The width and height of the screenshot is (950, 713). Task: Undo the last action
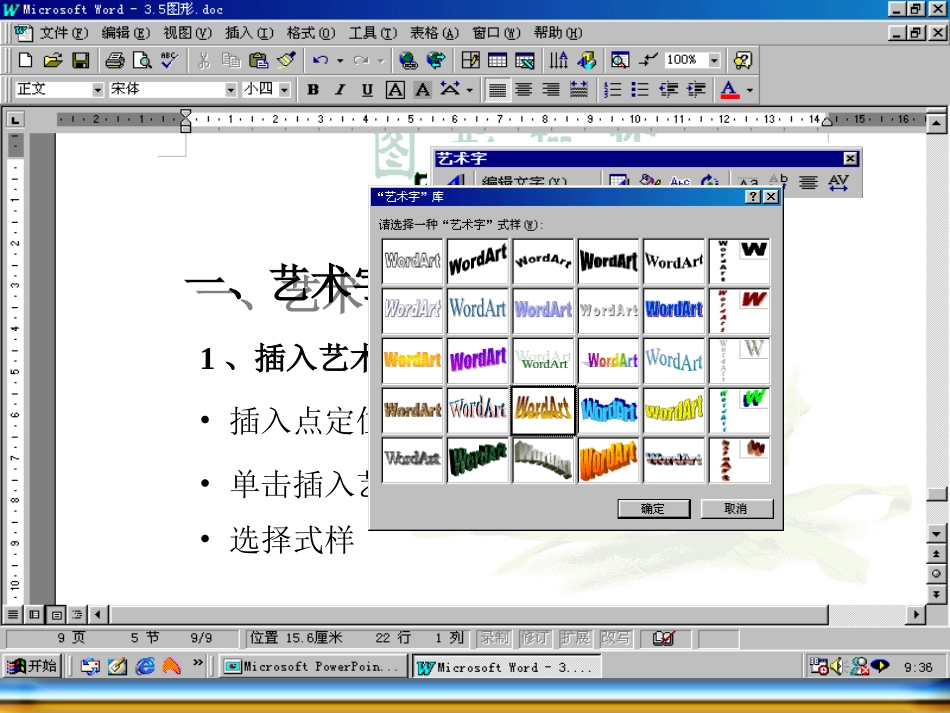(321, 60)
